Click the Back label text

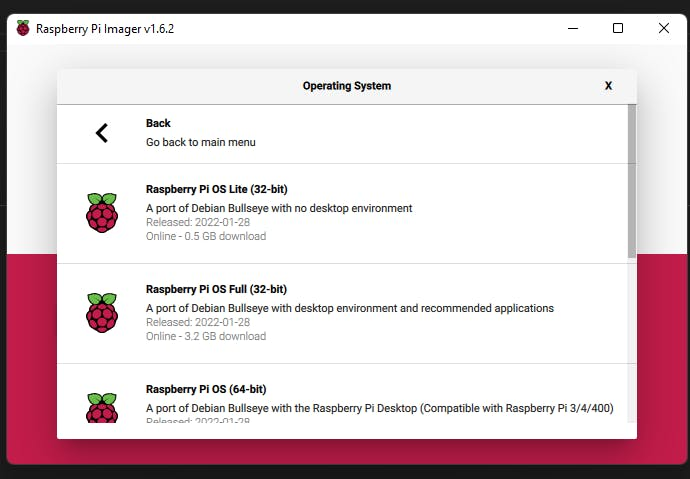158,123
